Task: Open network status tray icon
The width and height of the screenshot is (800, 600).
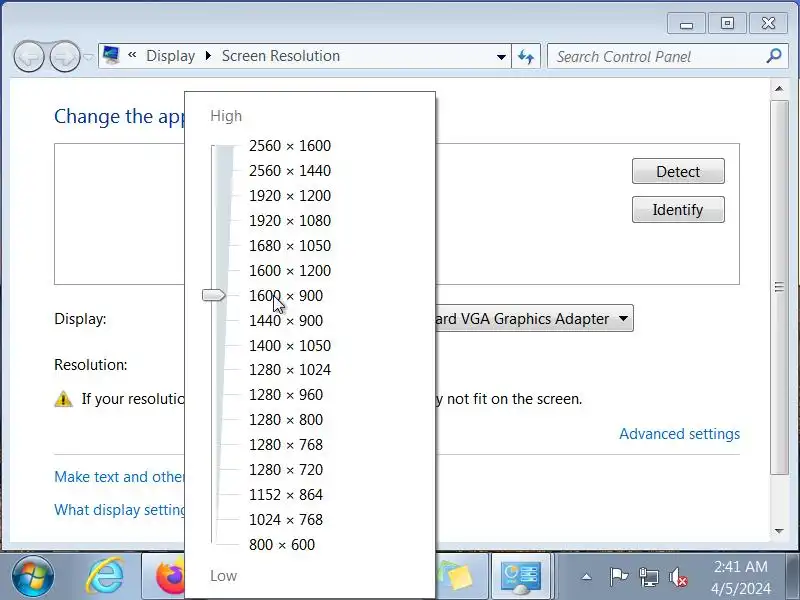Action: point(648,577)
